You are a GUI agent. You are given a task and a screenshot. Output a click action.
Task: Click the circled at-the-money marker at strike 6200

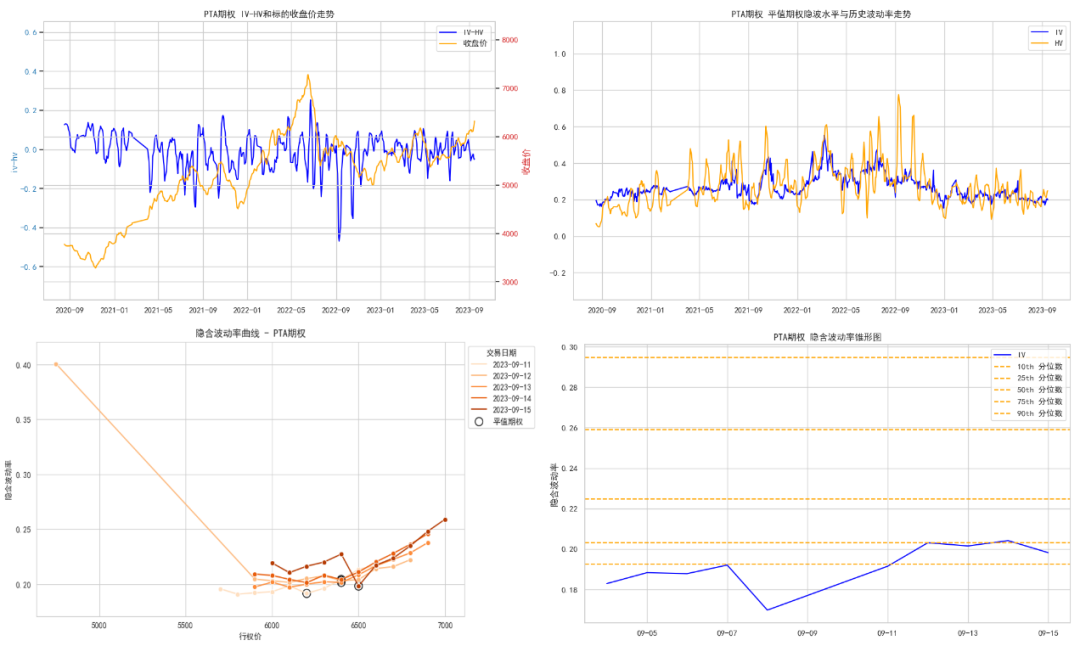click(x=307, y=593)
